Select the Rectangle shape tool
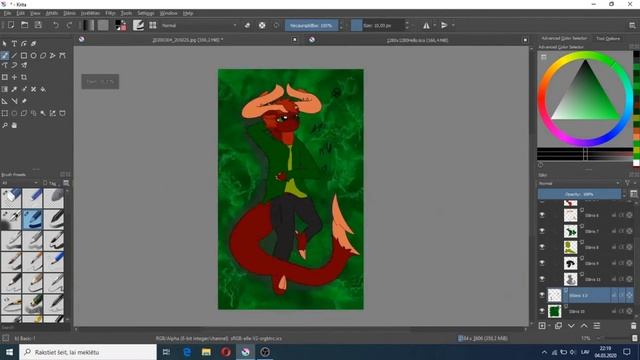The image size is (640, 360). click(x=24, y=56)
